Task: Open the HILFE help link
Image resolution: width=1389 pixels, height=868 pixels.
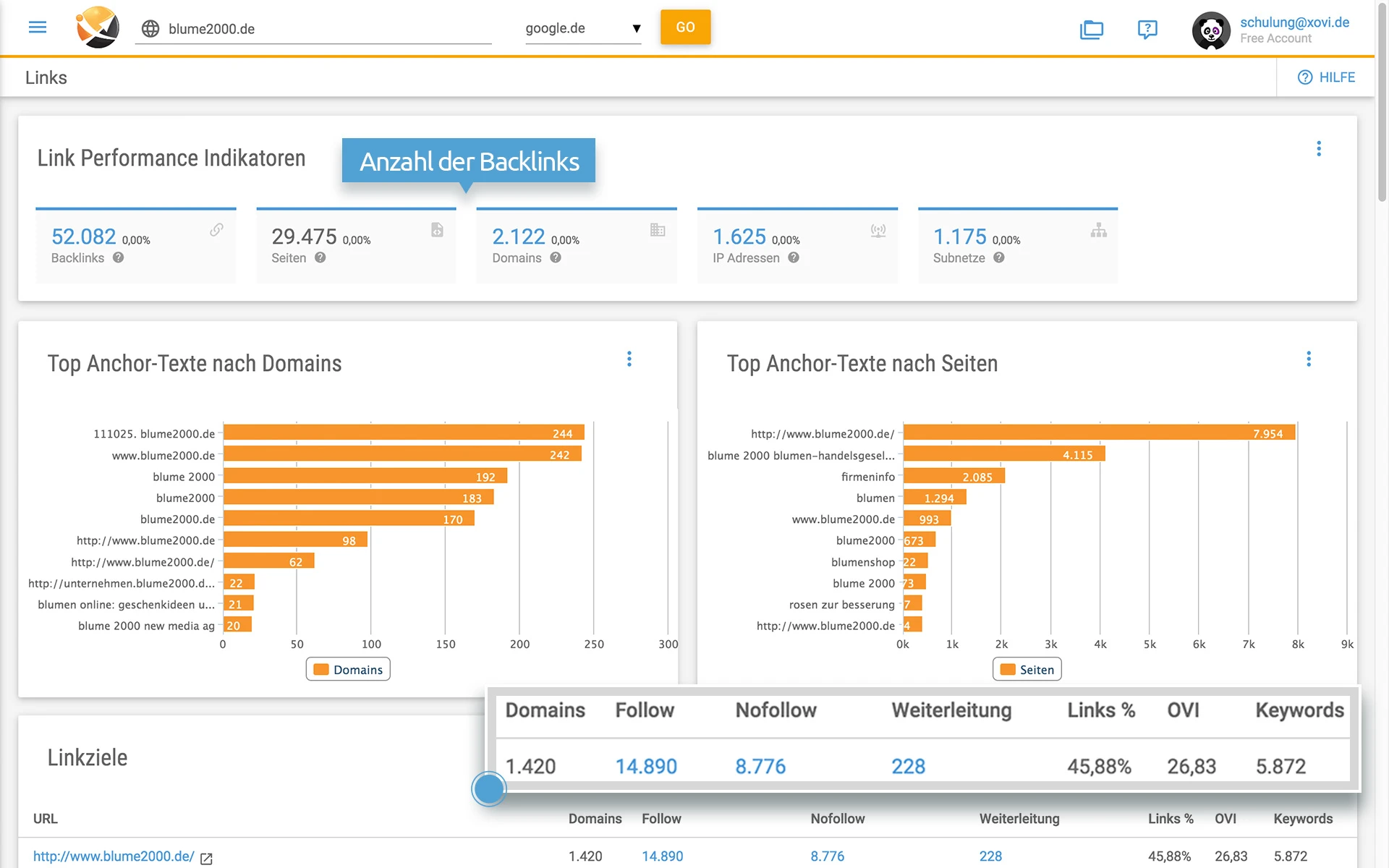Action: point(1327,77)
